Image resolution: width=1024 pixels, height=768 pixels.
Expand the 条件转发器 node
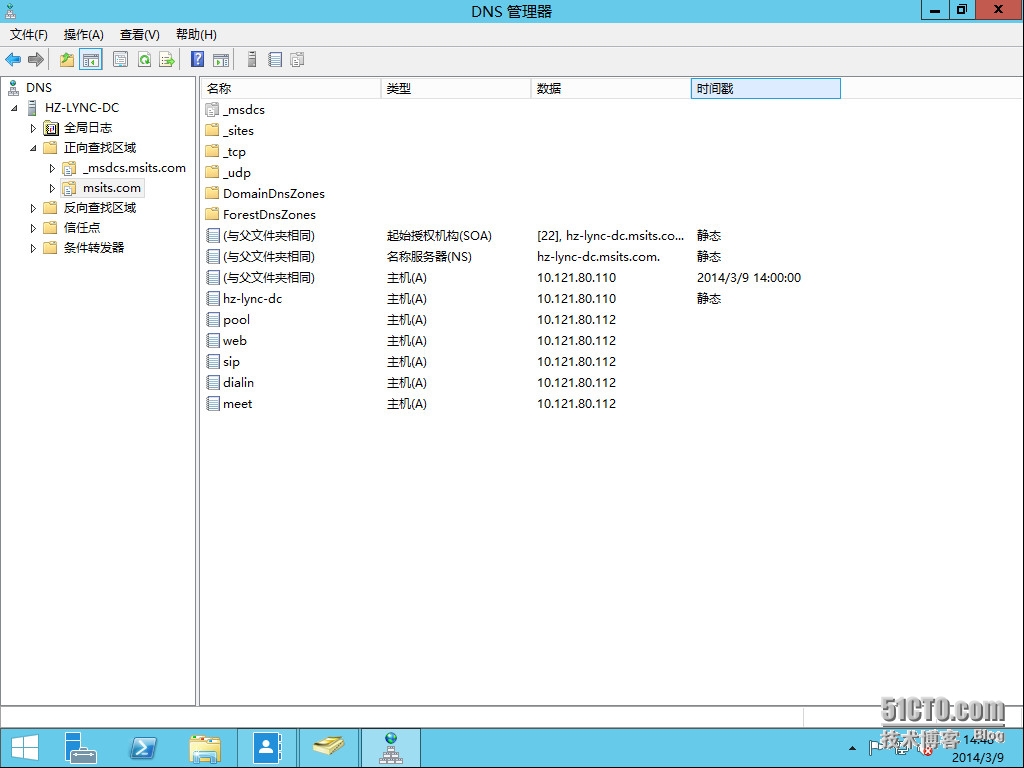click(33, 248)
